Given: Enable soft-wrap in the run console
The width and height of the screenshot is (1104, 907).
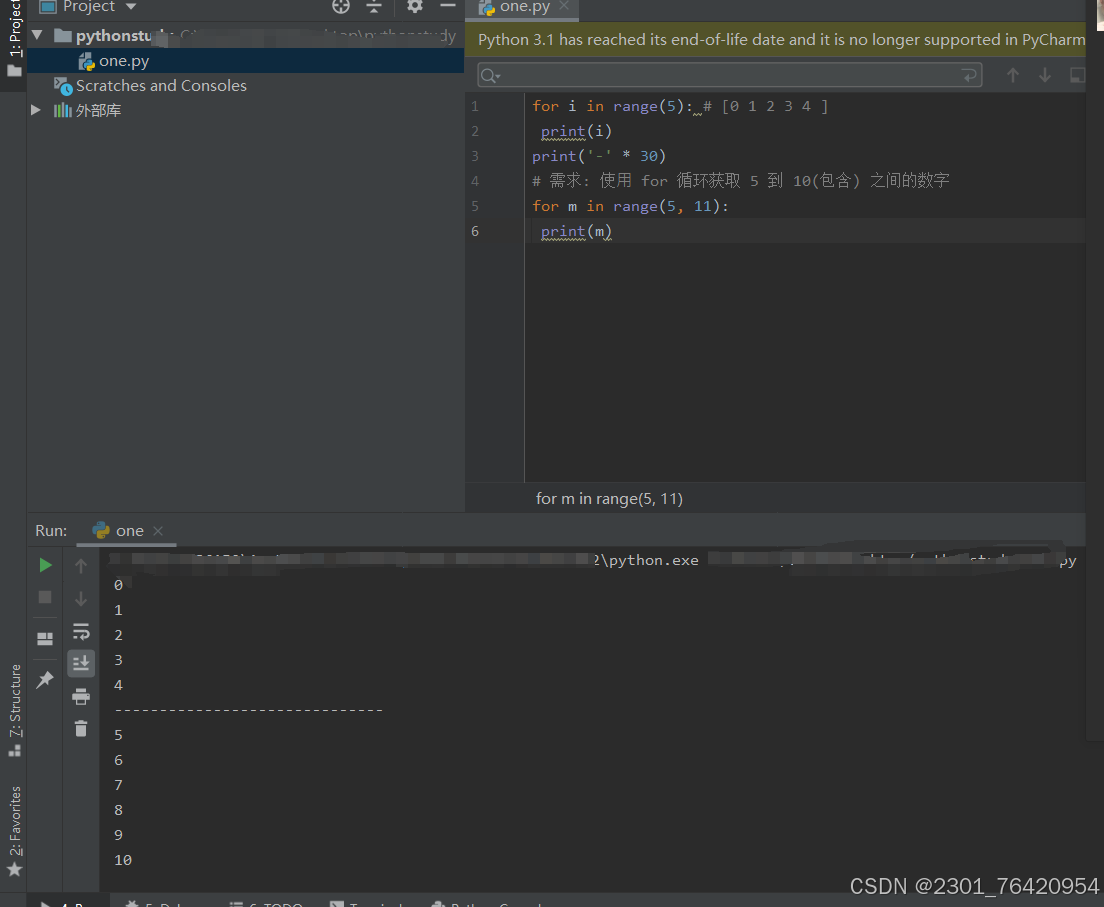Looking at the screenshot, I should [x=81, y=631].
